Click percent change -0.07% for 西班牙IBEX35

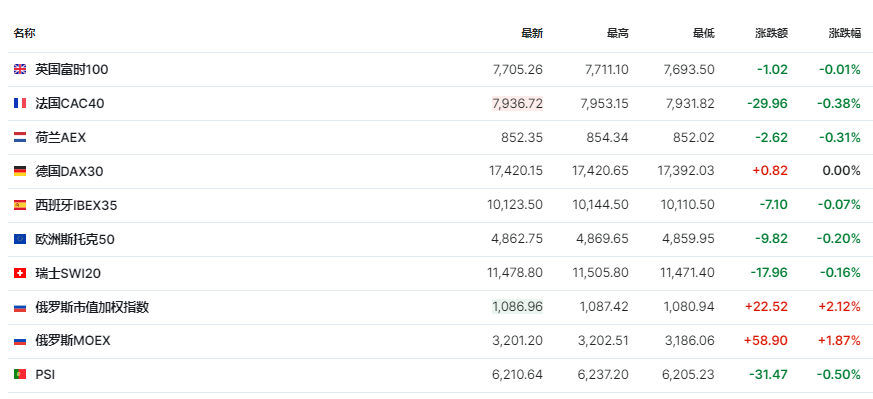(839, 205)
